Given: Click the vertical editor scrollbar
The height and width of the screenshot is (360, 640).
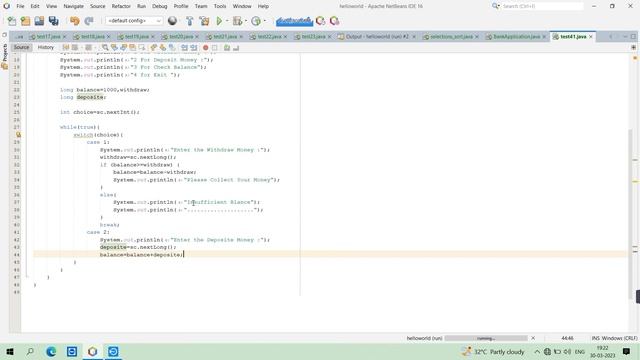Looking at the screenshot, I should tap(631, 214).
